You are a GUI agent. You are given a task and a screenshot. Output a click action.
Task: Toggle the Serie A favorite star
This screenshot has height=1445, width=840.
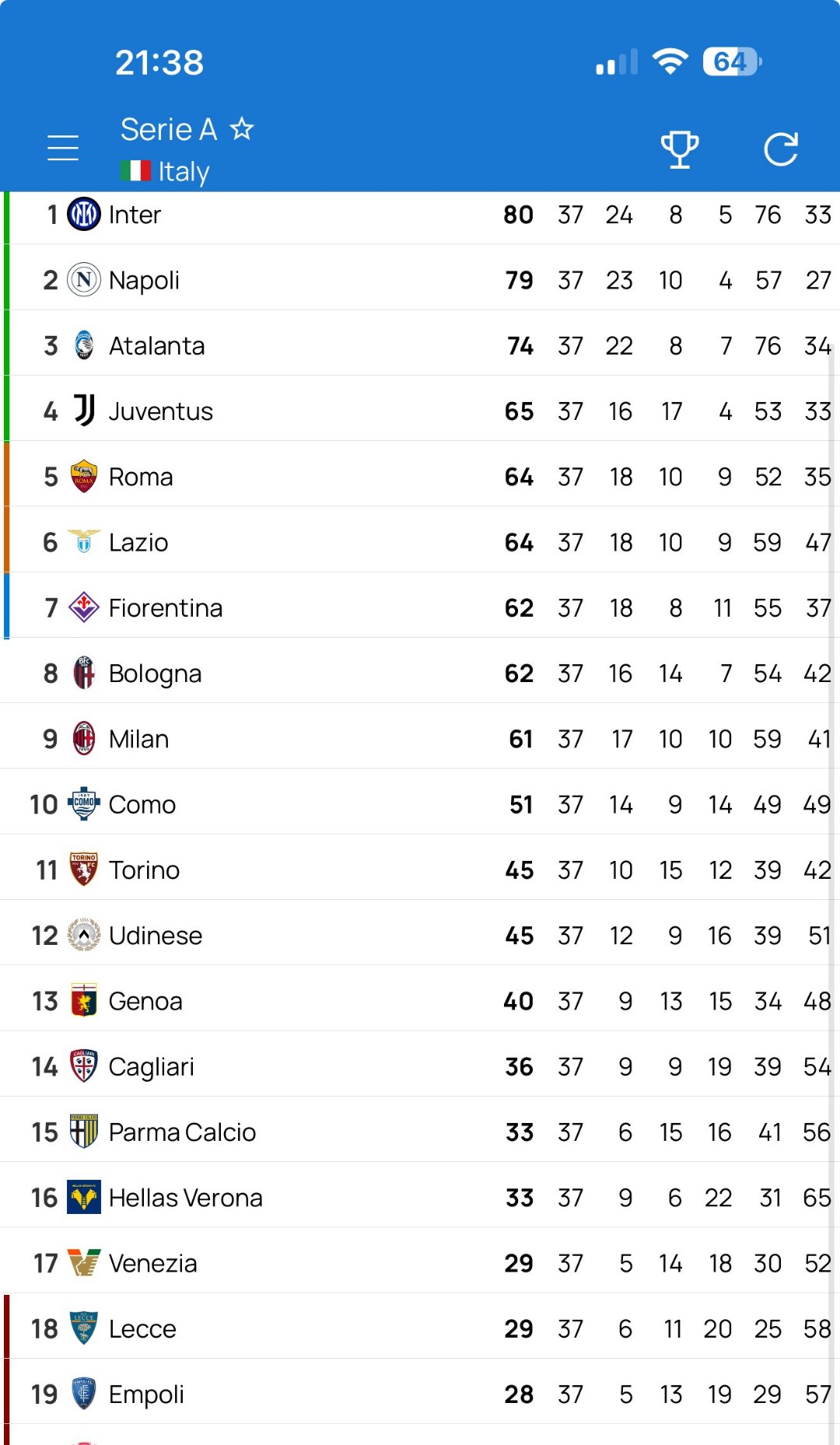[242, 128]
